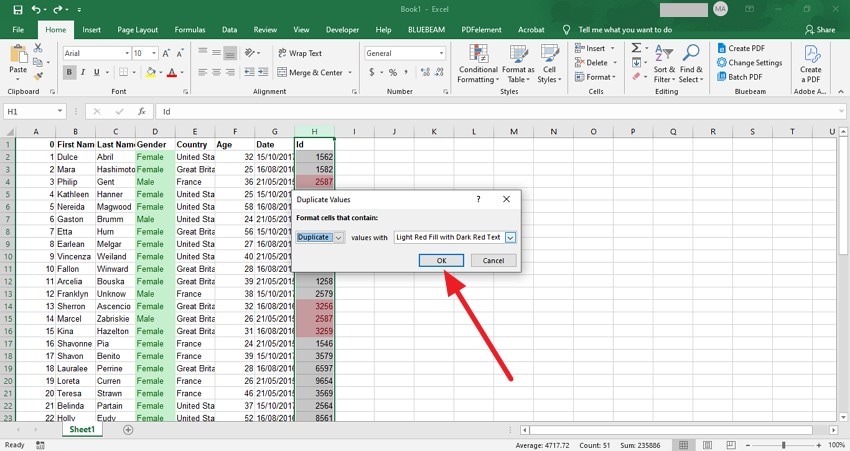The width and height of the screenshot is (850, 451).
Task: Open the General number format dropdown
Action: point(441,53)
